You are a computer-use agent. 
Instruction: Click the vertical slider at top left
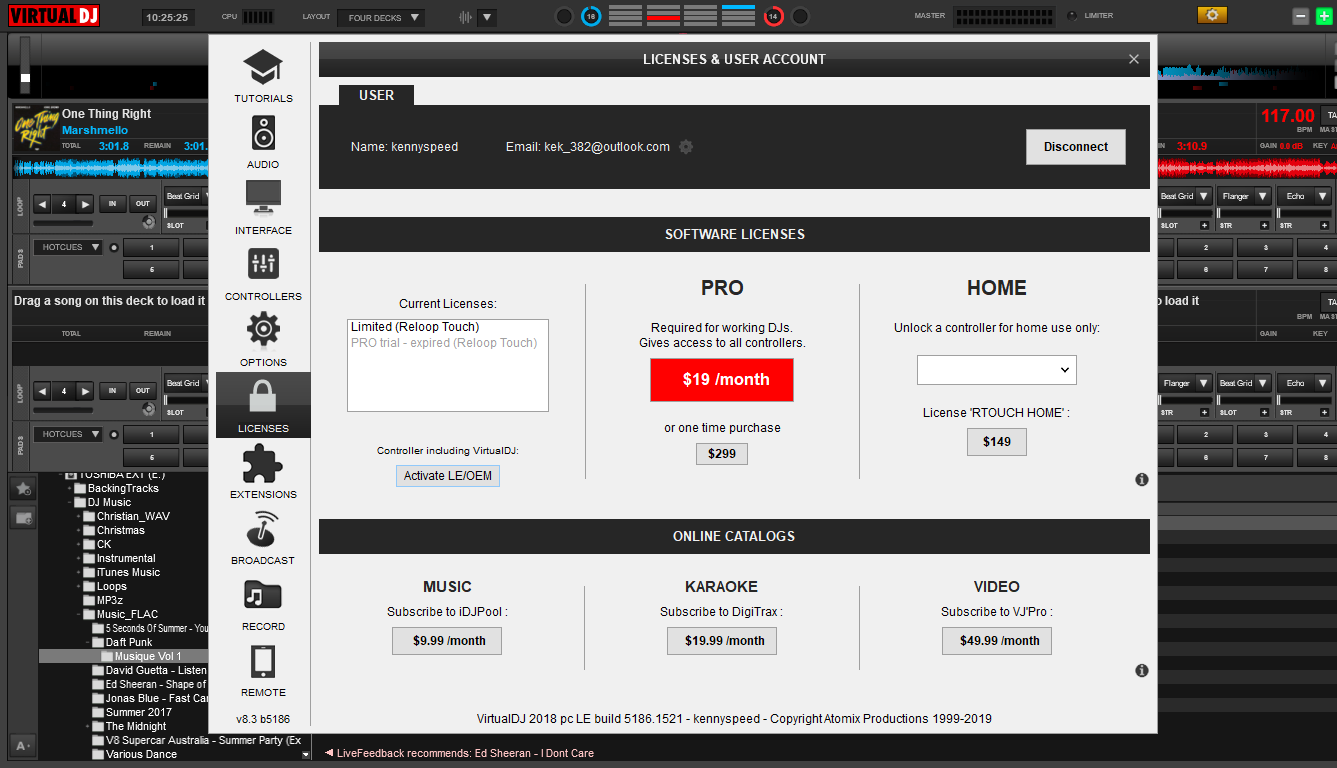tap(25, 66)
